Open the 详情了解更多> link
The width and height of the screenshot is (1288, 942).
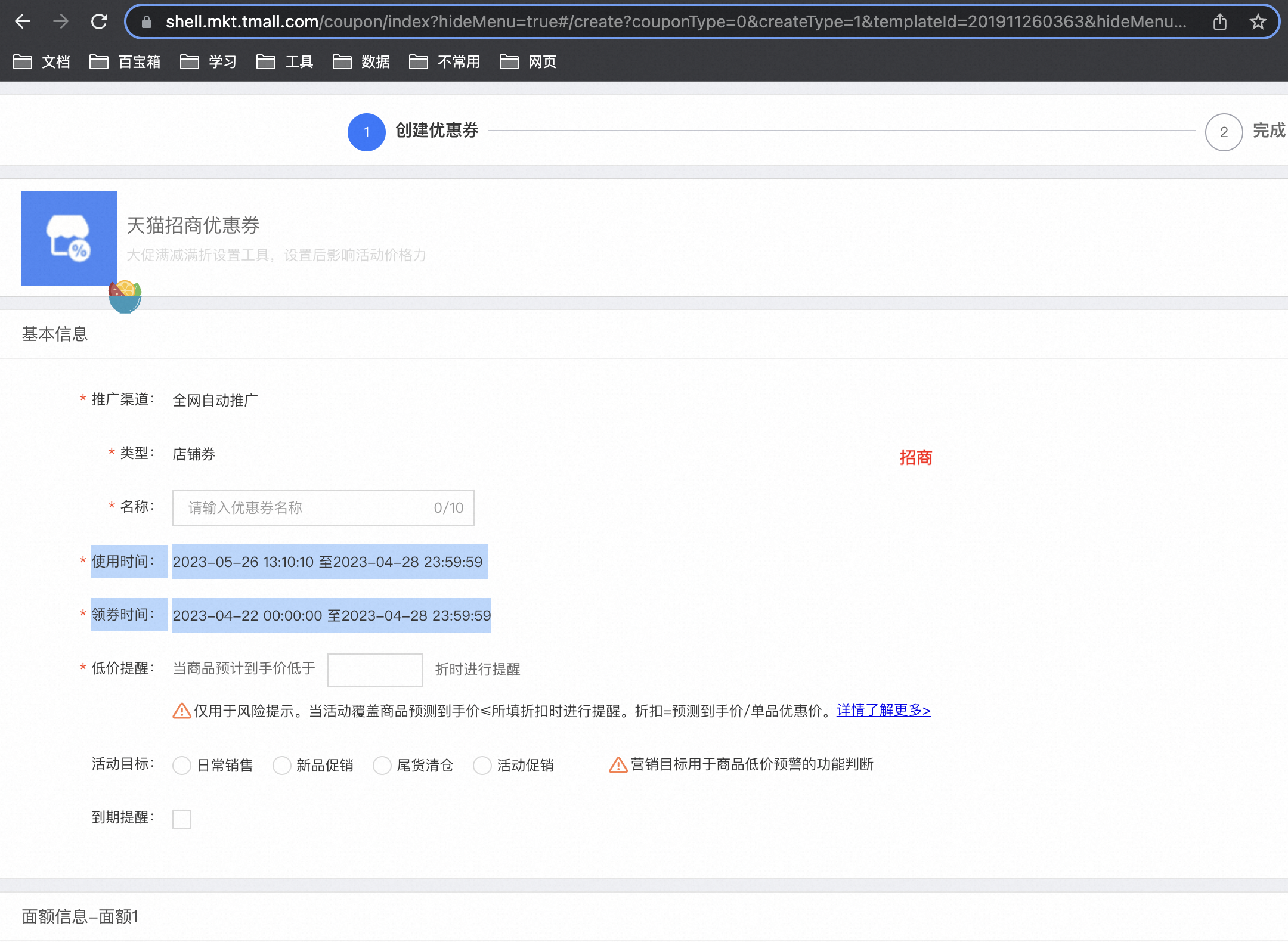tap(884, 711)
